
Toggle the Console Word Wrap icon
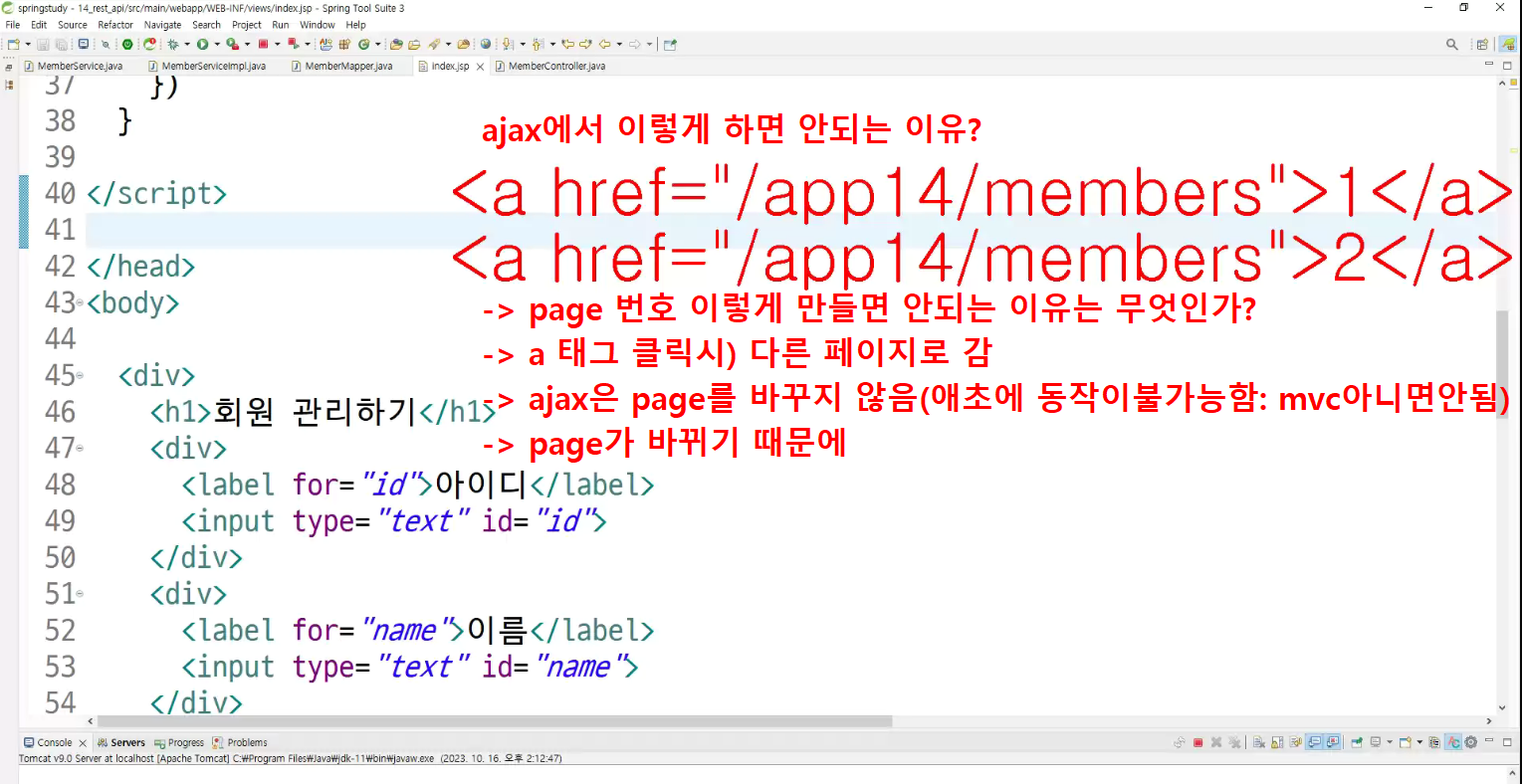coord(1295,742)
